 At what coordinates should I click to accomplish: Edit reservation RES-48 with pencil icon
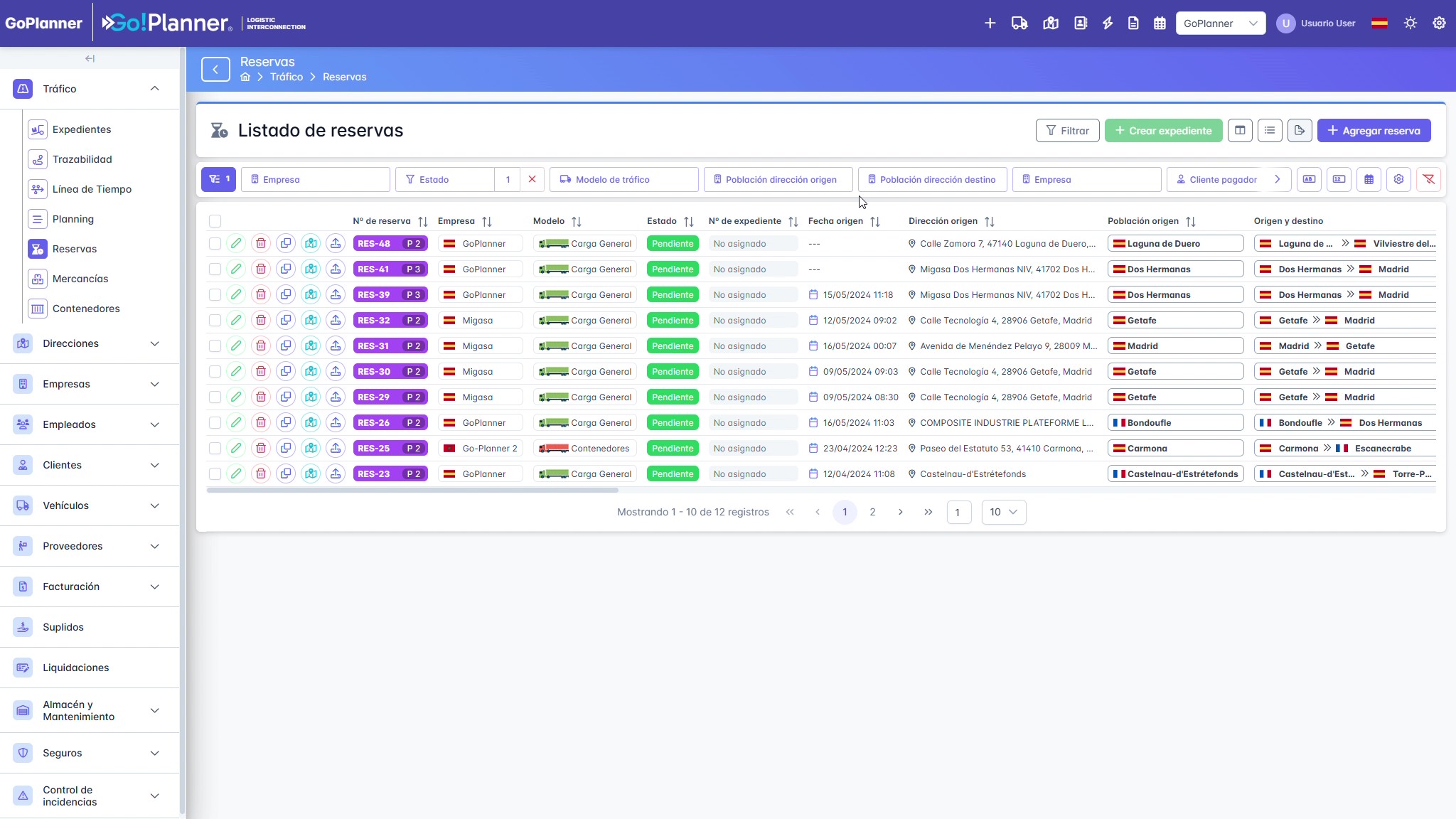tap(236, 244)
